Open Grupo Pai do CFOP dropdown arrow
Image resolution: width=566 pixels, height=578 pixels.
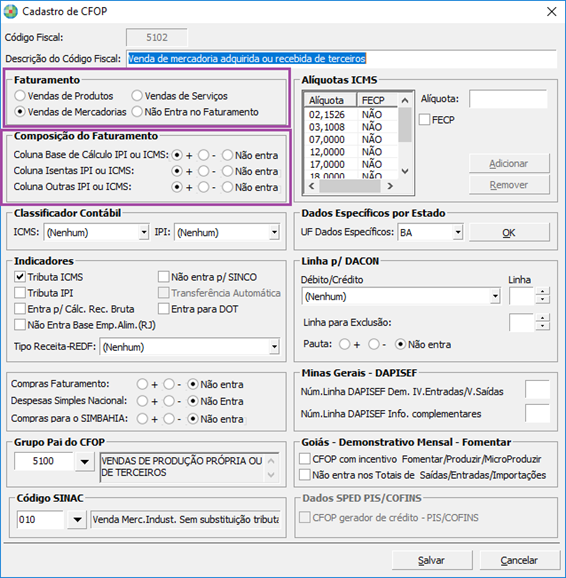(x=84, y=462)
